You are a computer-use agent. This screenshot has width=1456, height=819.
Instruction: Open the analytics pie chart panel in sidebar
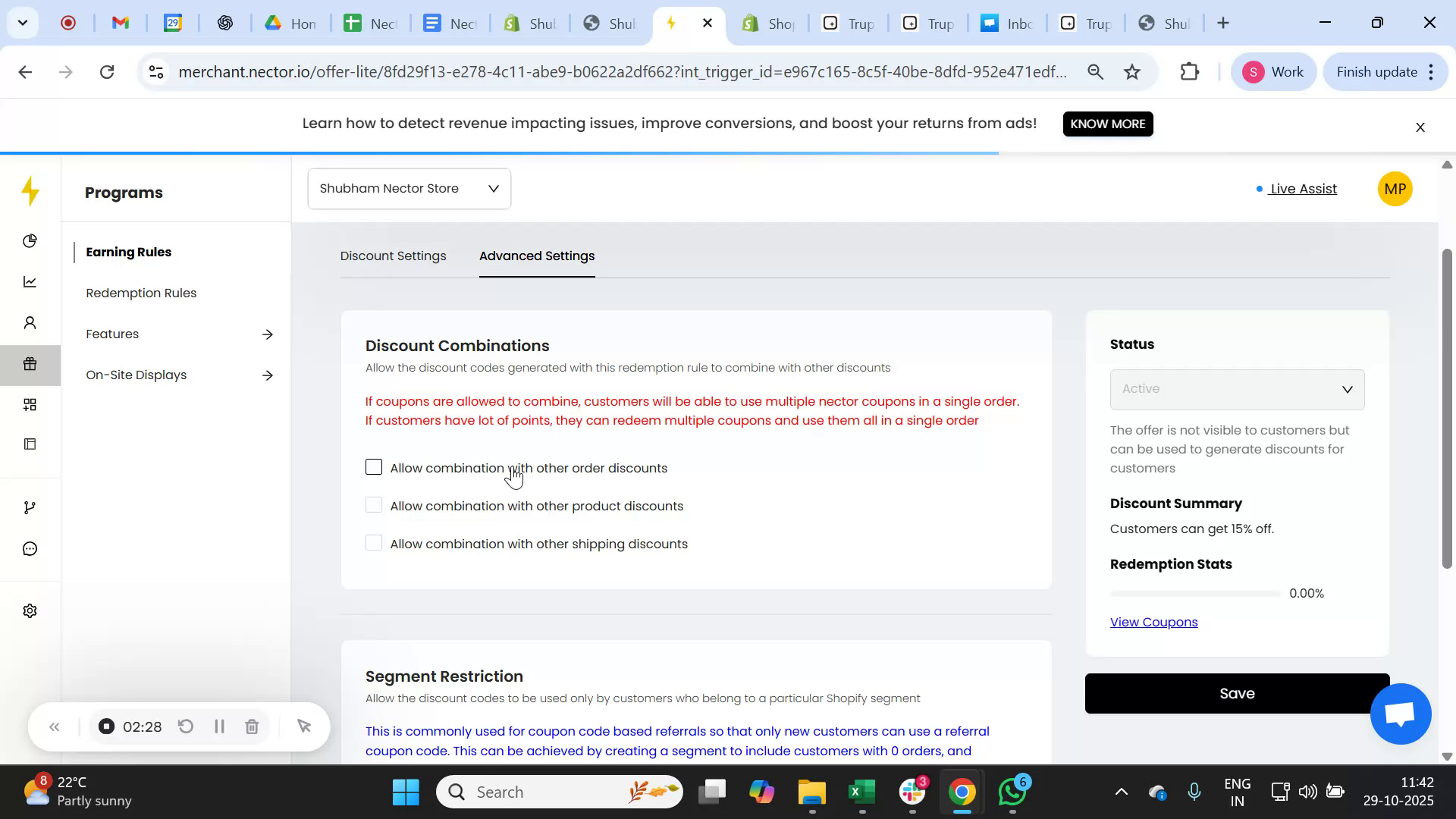click(30, 240)
